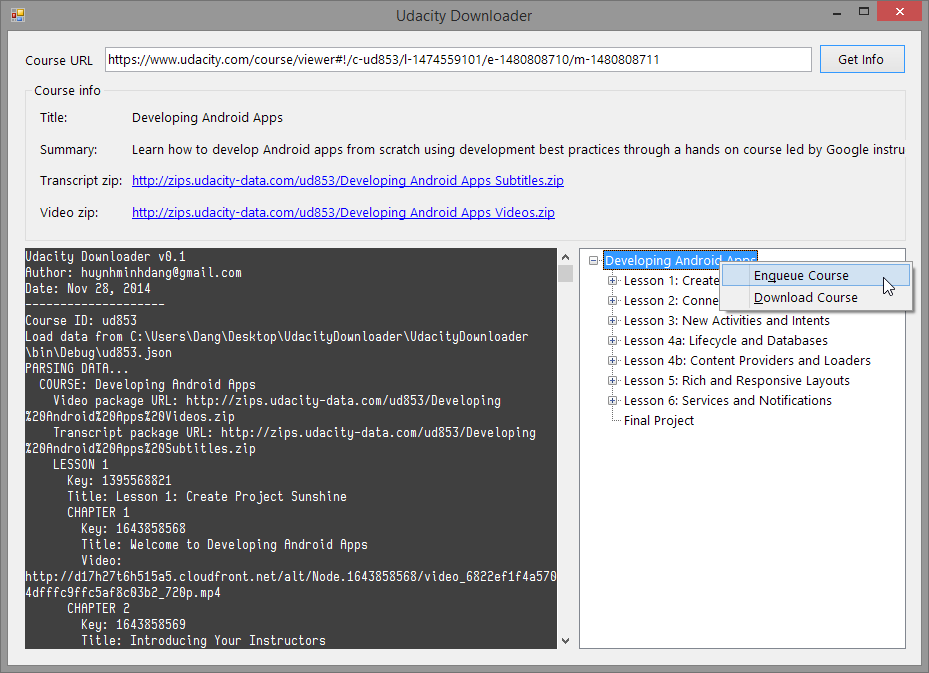Close the Udacity Downloader window

pyautogui.click(x=899, y=12)
